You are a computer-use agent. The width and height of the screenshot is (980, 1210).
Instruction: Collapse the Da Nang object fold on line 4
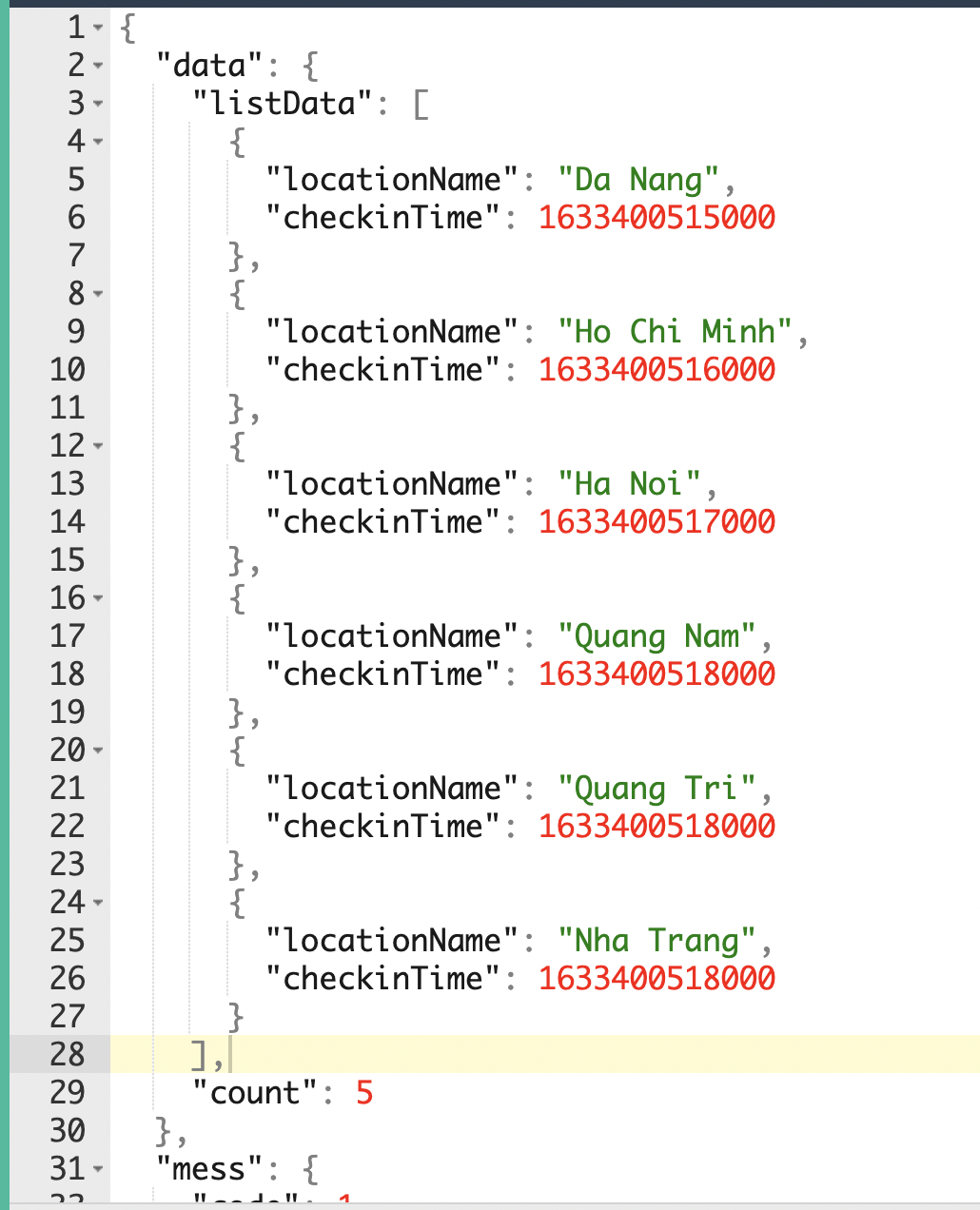[98, 142]
